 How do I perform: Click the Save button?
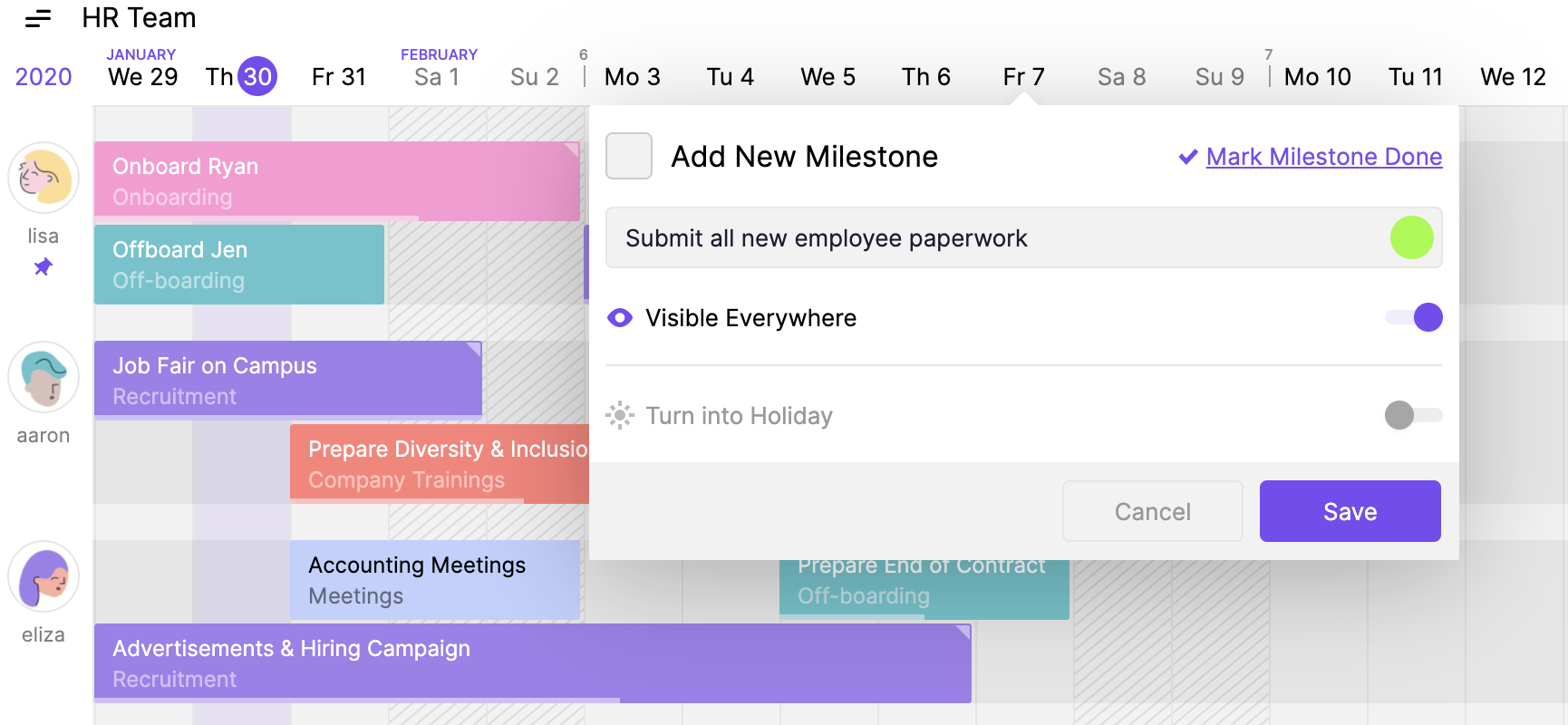coord(1349,511)
